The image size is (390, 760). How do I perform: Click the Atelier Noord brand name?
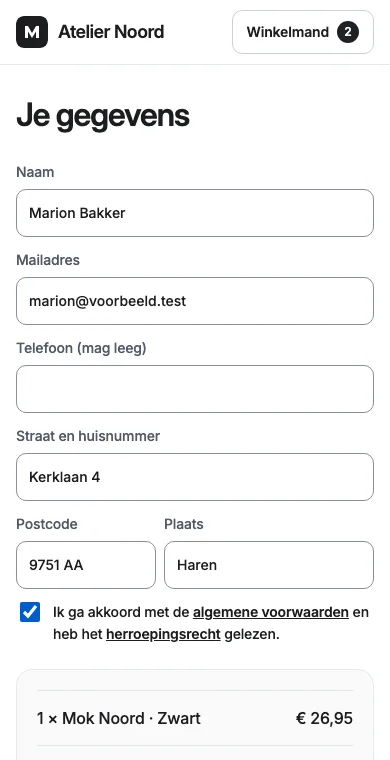pyautogui.click(x=111, y=32)
